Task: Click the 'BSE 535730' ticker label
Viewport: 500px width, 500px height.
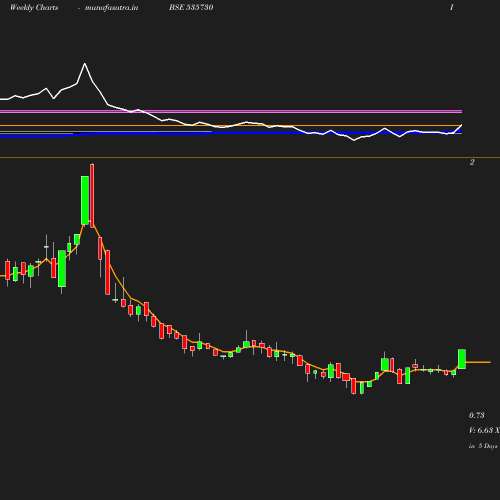Action: pos(191,7)
